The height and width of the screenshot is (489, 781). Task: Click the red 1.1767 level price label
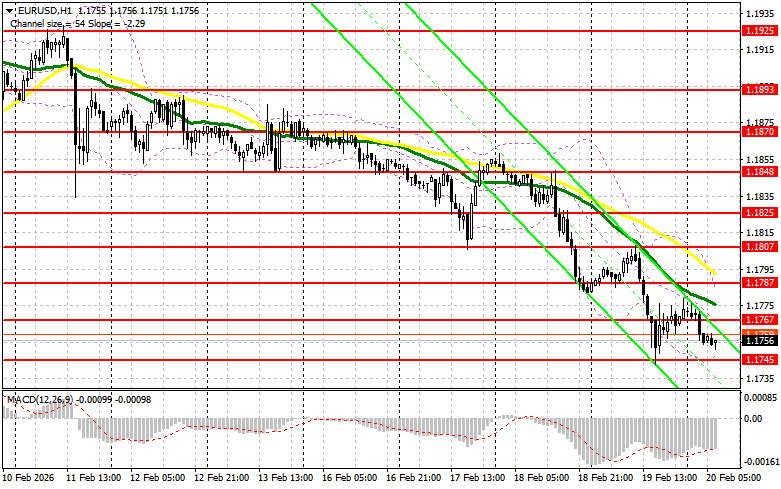(x=760, y=320)
